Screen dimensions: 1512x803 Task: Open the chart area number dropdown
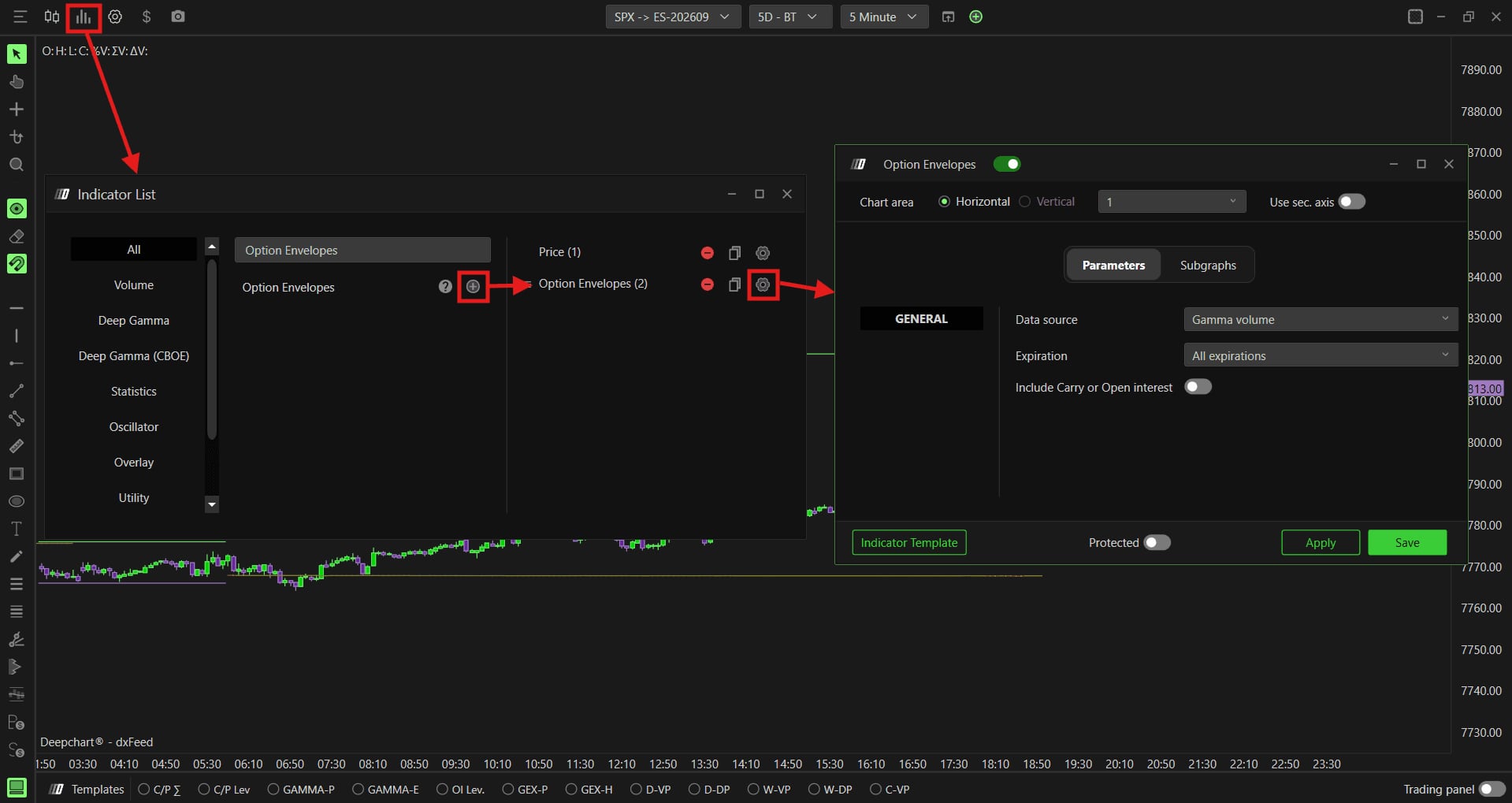1172,202
